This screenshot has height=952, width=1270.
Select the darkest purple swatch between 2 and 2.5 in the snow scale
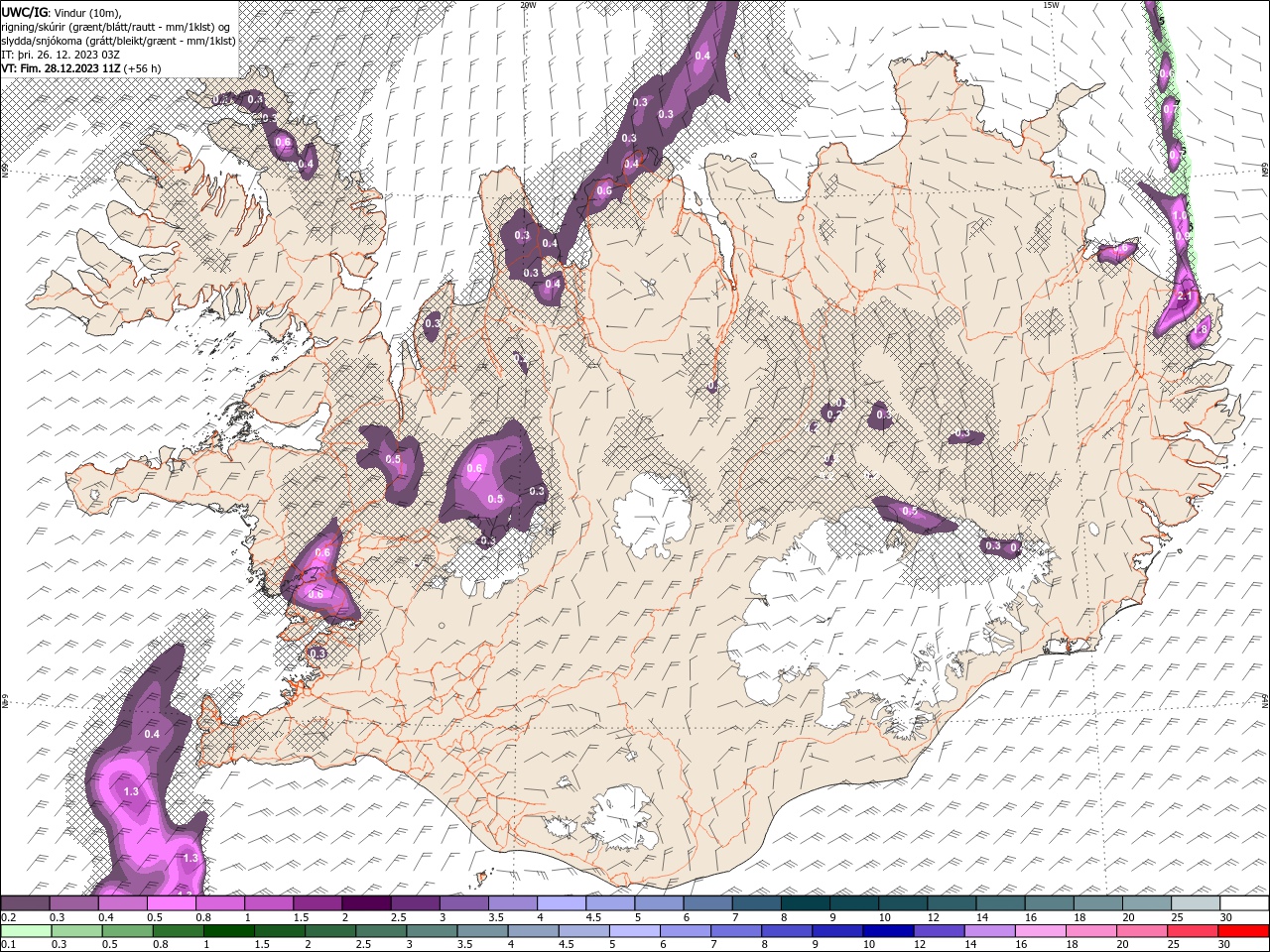pyautogui.click(x=366, y=903)
